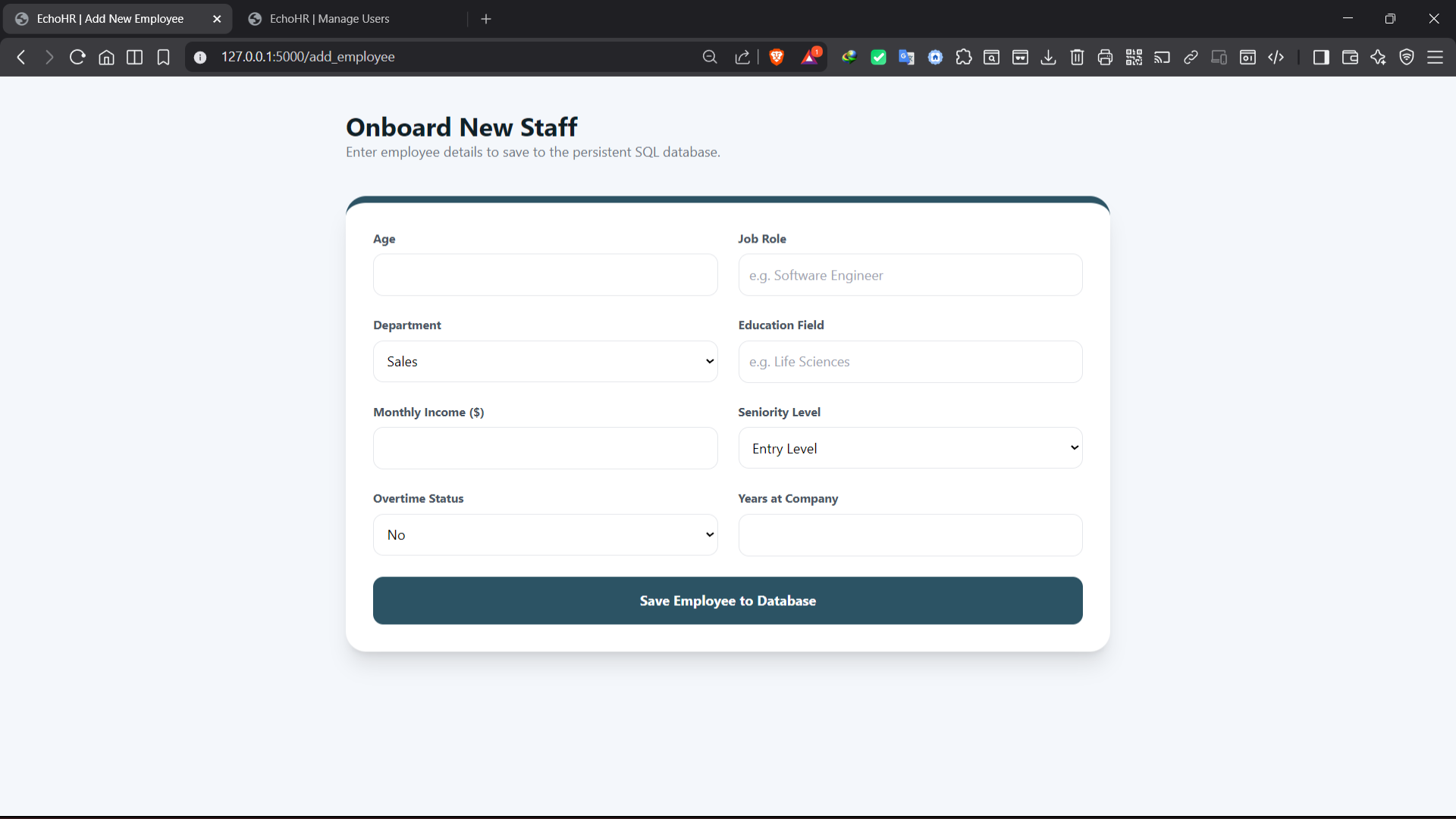Switch to the EchoHR Manage Users tab
The width and height of the screenshot is (1456, 819).
(329, 18)
